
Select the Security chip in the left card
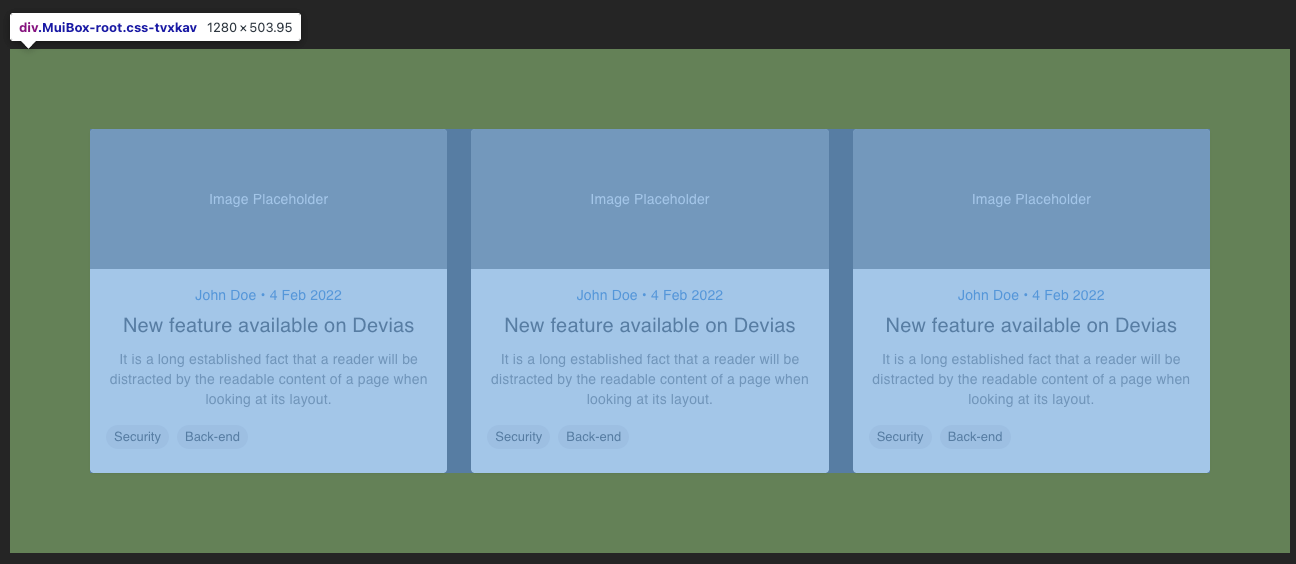(x=137, y=437)
